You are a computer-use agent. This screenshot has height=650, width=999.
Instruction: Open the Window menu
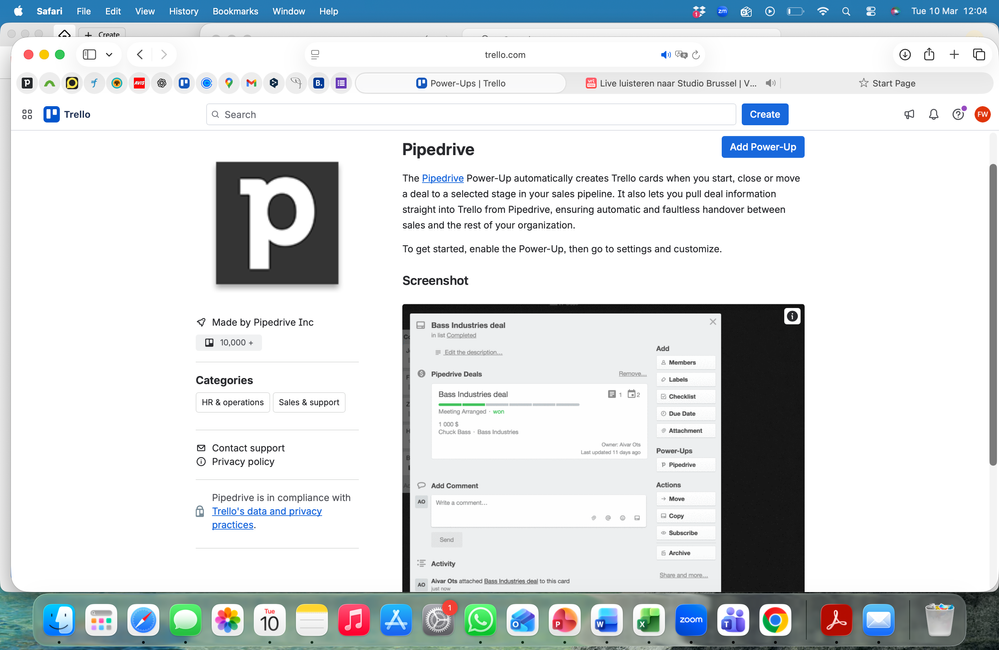pos(289,11)
